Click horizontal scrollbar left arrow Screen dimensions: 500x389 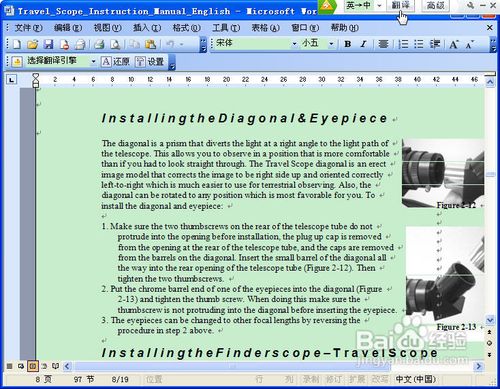pos(67,366)
